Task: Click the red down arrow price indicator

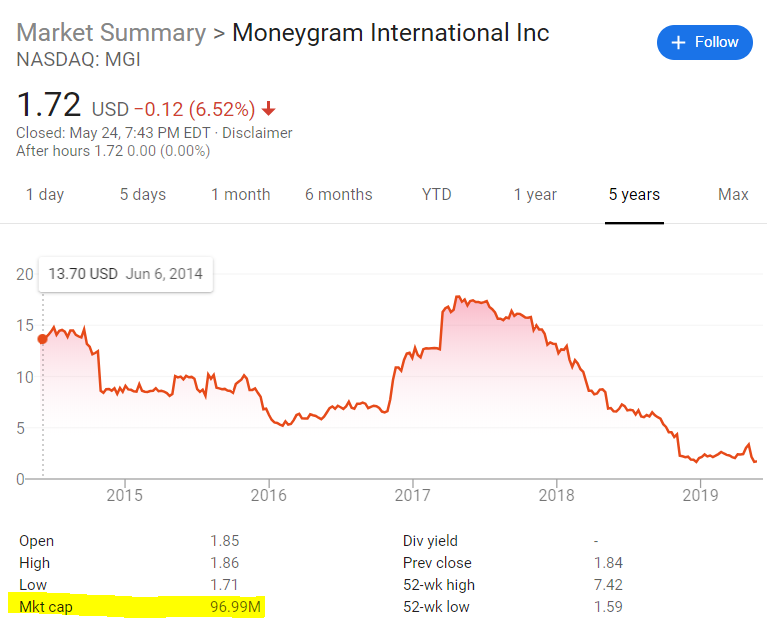Action: point(269,109)
